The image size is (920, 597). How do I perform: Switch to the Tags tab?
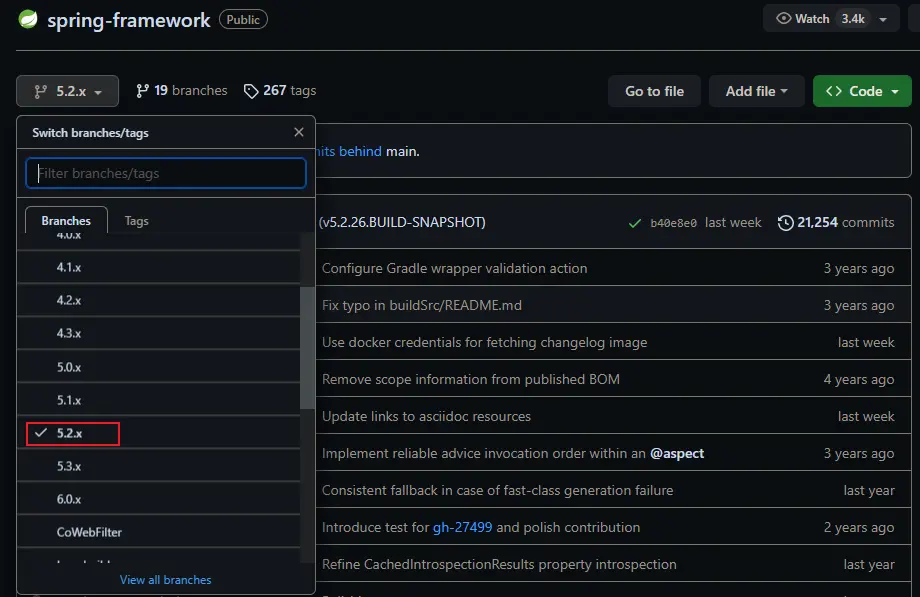[x=136, y=221]
